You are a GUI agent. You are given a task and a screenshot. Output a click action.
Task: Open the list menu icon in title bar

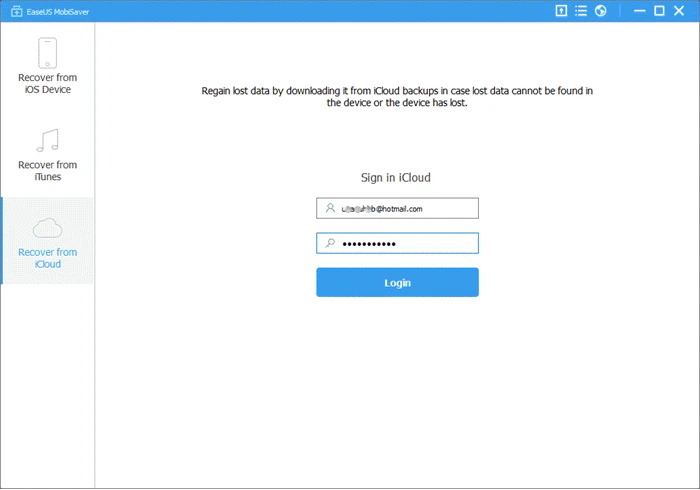tap(581, 11)
